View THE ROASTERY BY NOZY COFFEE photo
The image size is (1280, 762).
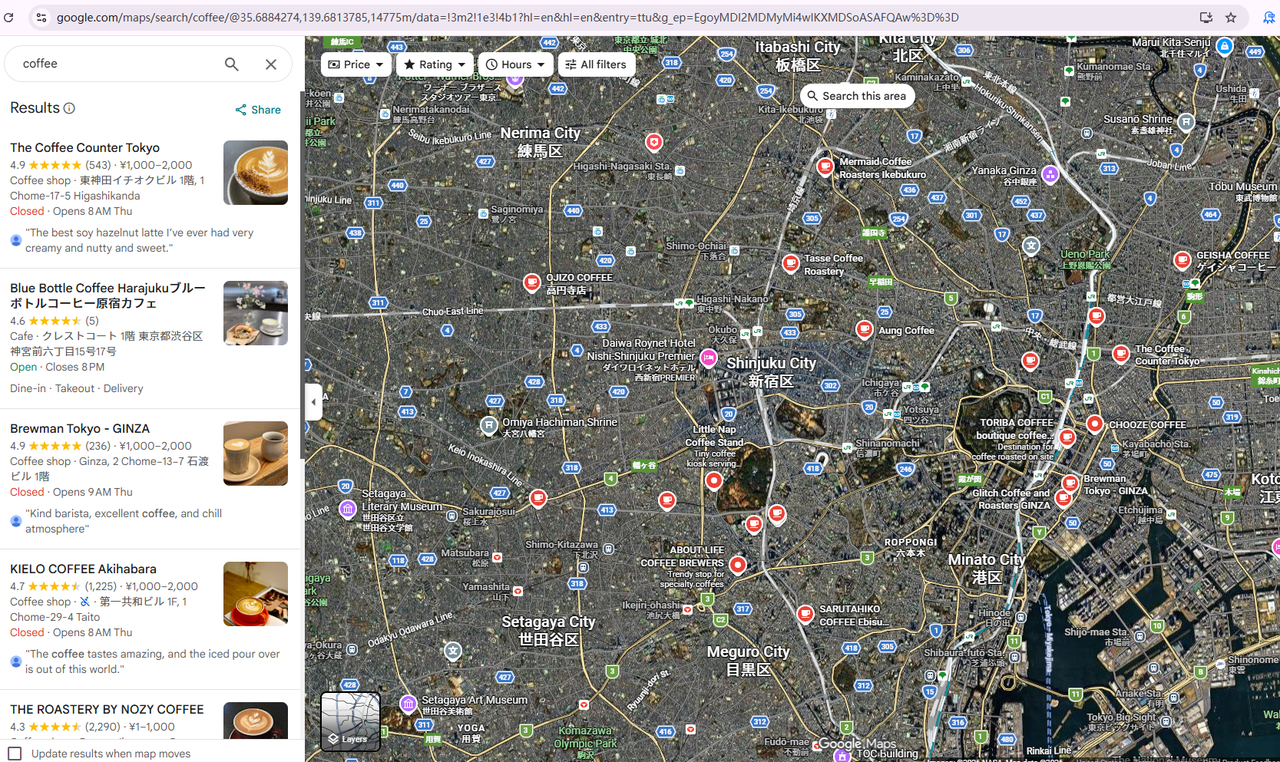coord(255,720)
